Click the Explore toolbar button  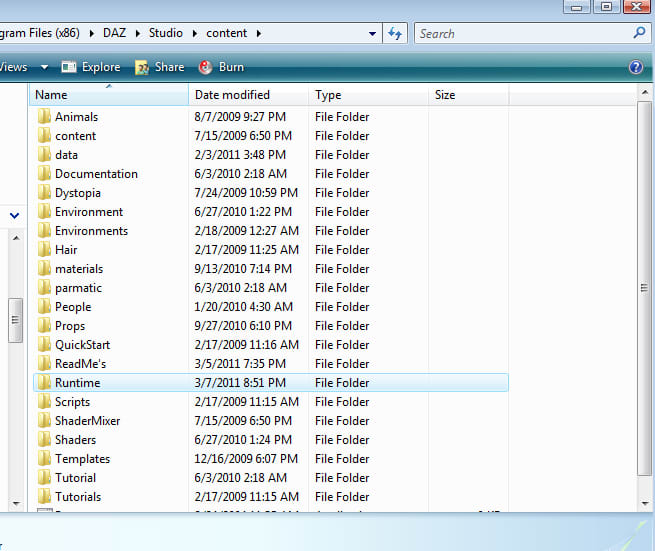[x=91, y=67]
